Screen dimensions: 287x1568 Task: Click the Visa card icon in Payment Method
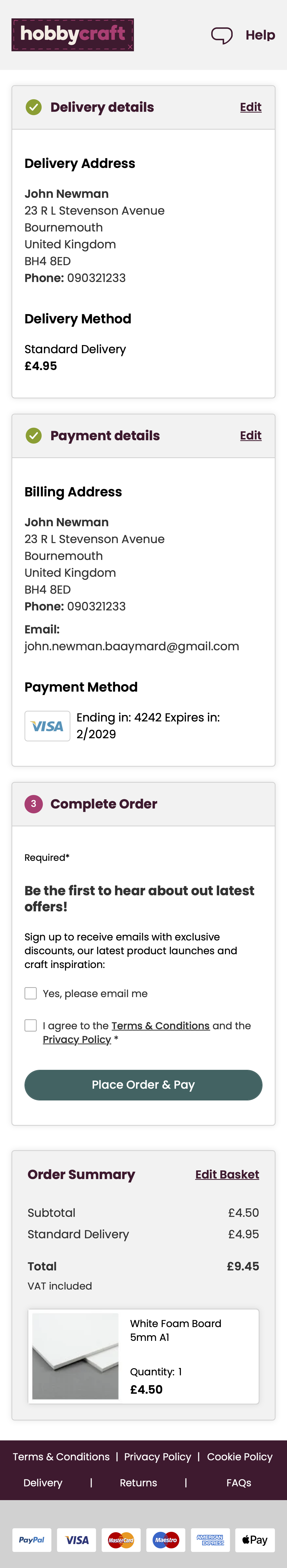point(47,726)
